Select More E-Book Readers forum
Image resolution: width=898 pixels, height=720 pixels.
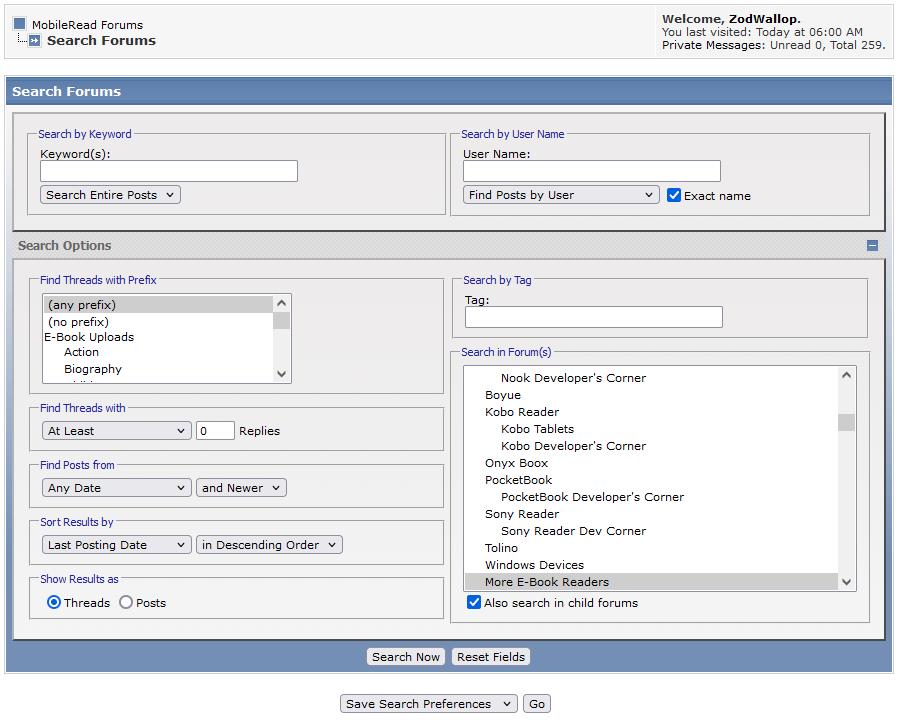pyautogui.click(x=651, y=581)
